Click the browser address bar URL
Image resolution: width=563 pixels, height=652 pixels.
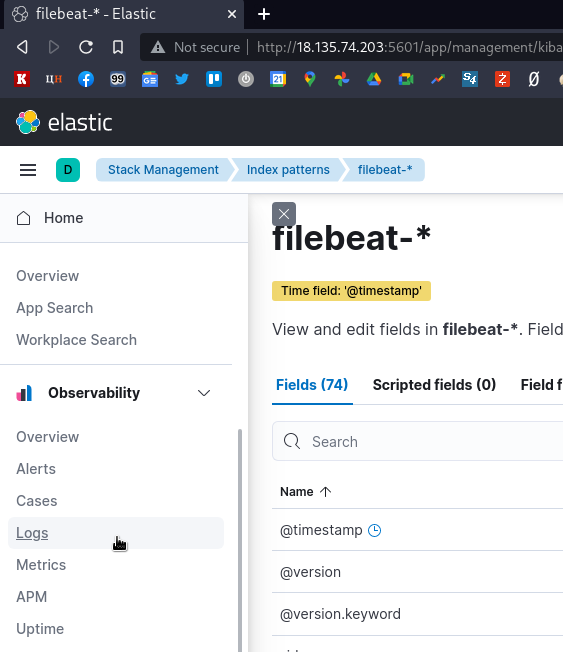coord(409,47)
